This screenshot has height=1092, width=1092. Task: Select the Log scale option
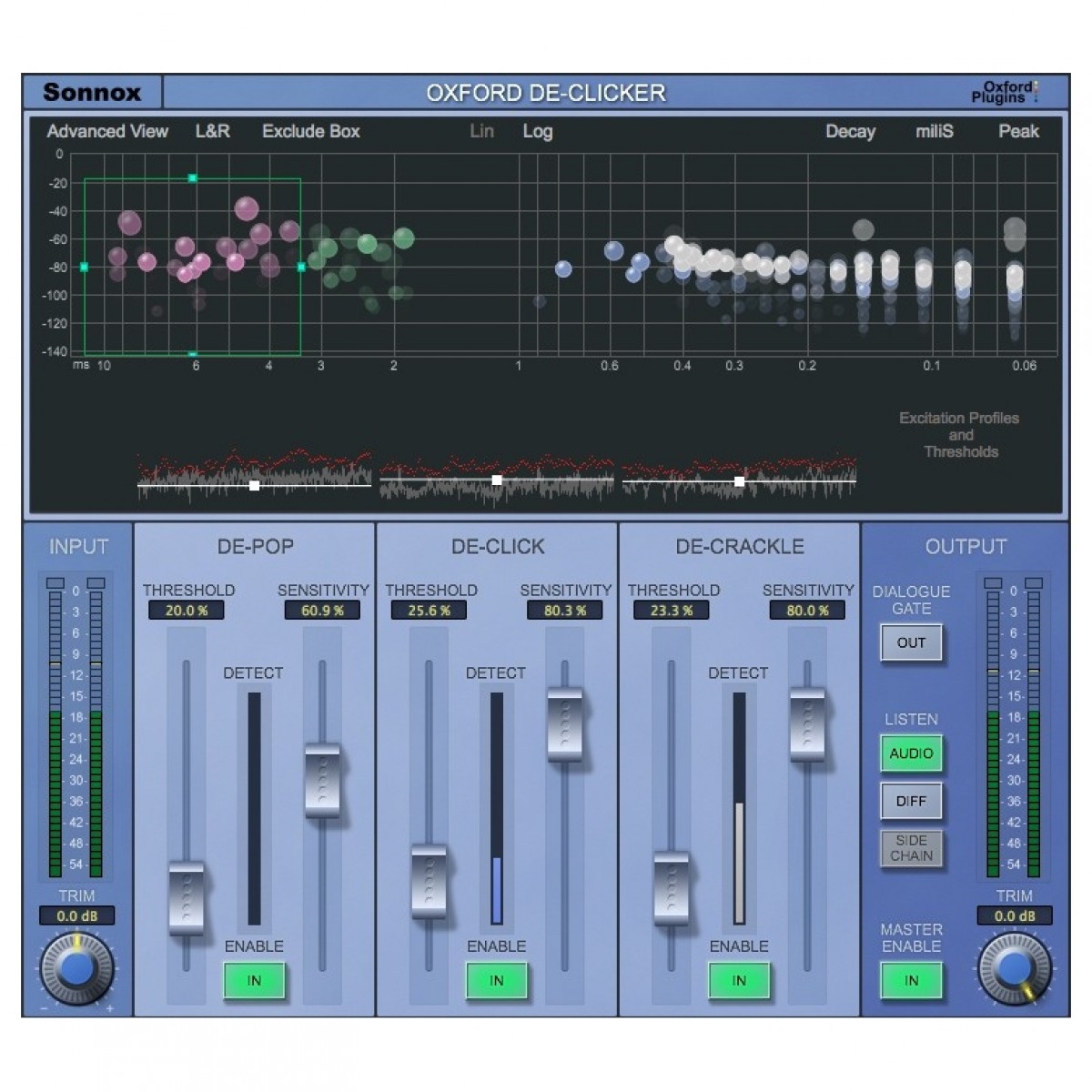click(537, 131)
